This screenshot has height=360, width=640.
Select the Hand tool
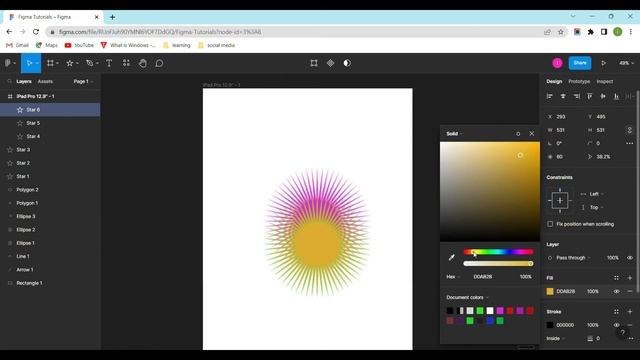coord(143,63)
